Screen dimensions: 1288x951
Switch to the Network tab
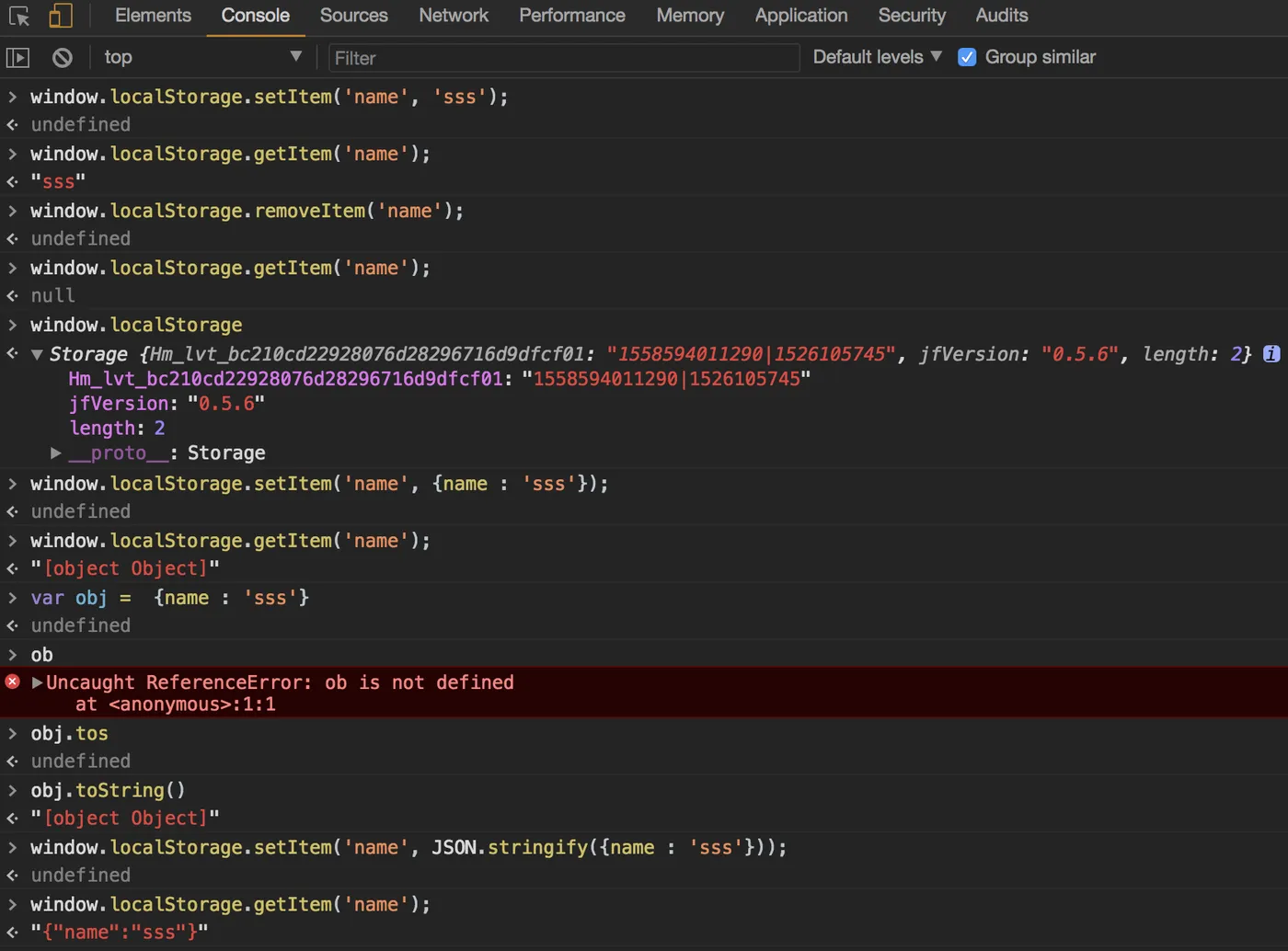coord(454,16)
